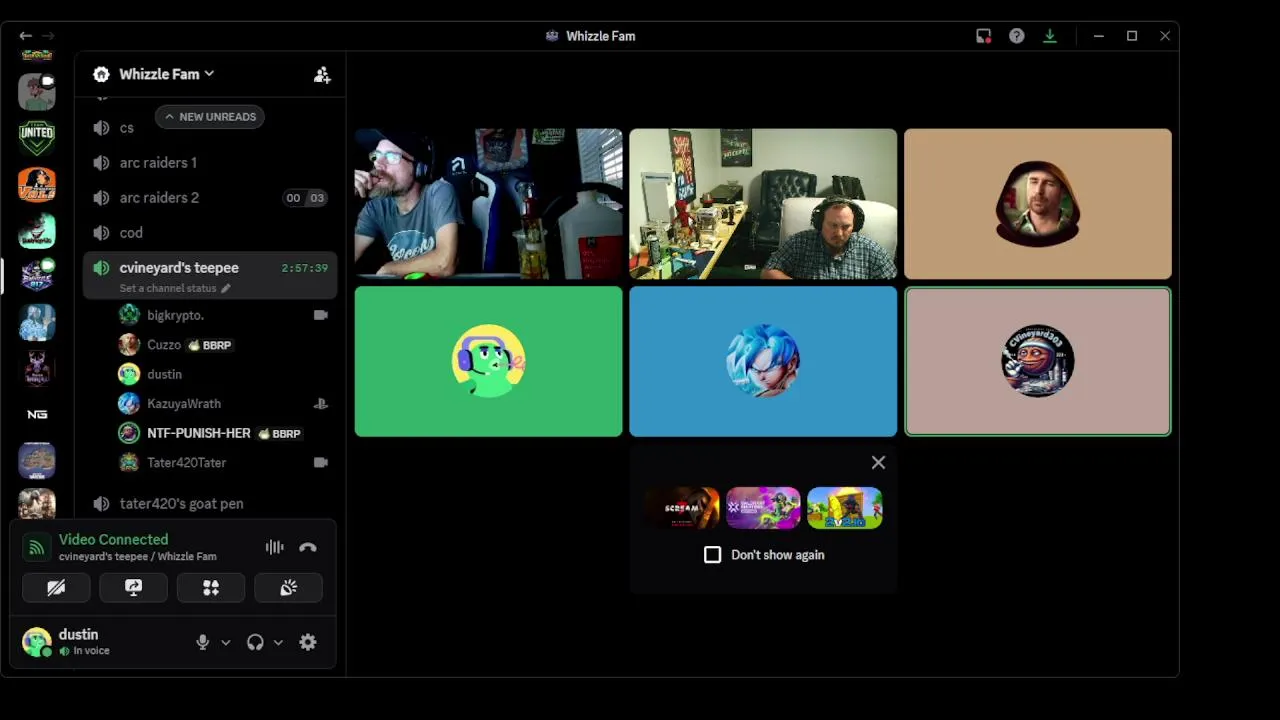The width and height of the screenshot is (1280, 720).
Task: Disconnect from the voice call
Action: pyautogui.click(x=308, y=547)
